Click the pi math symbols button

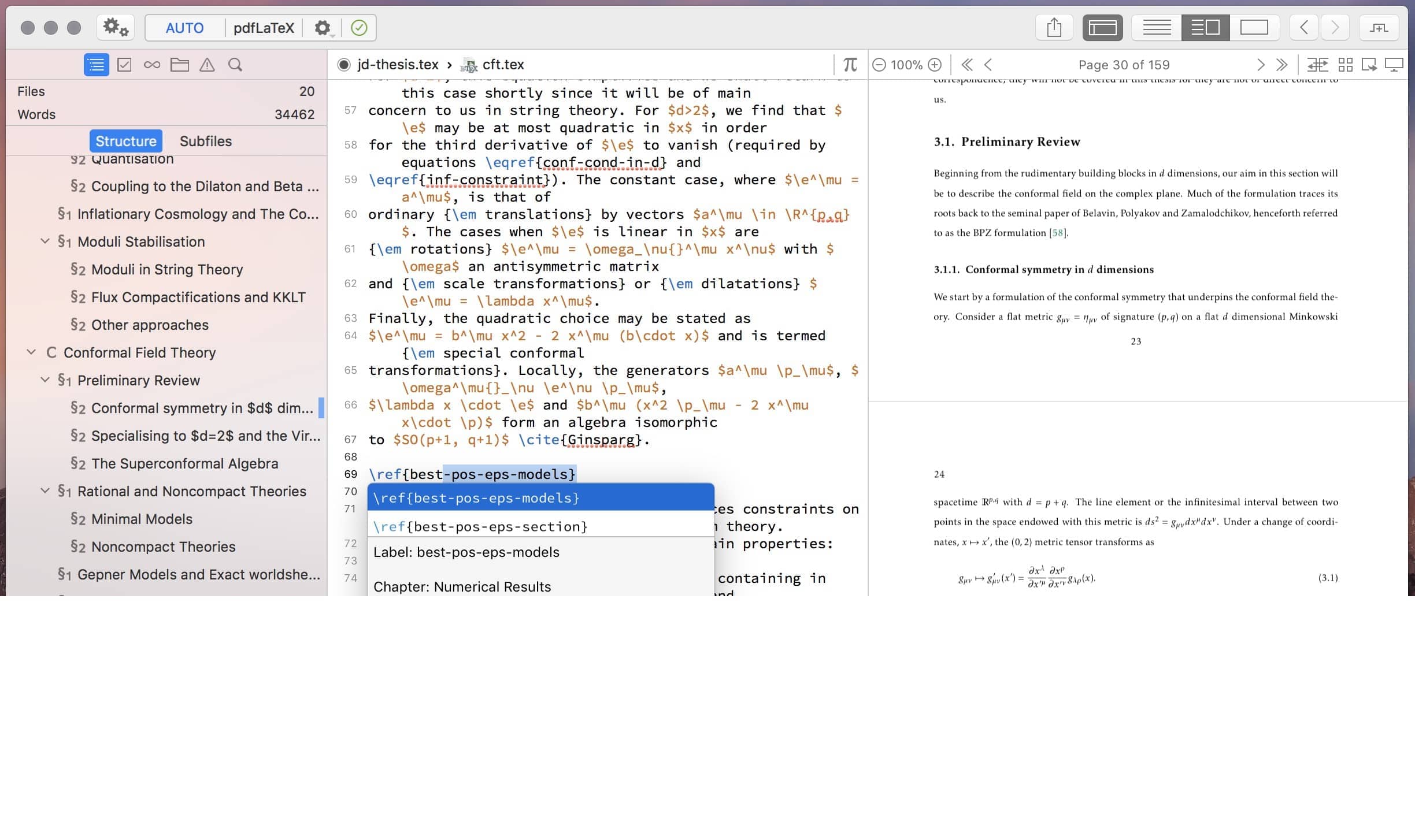tap(850, 65)
